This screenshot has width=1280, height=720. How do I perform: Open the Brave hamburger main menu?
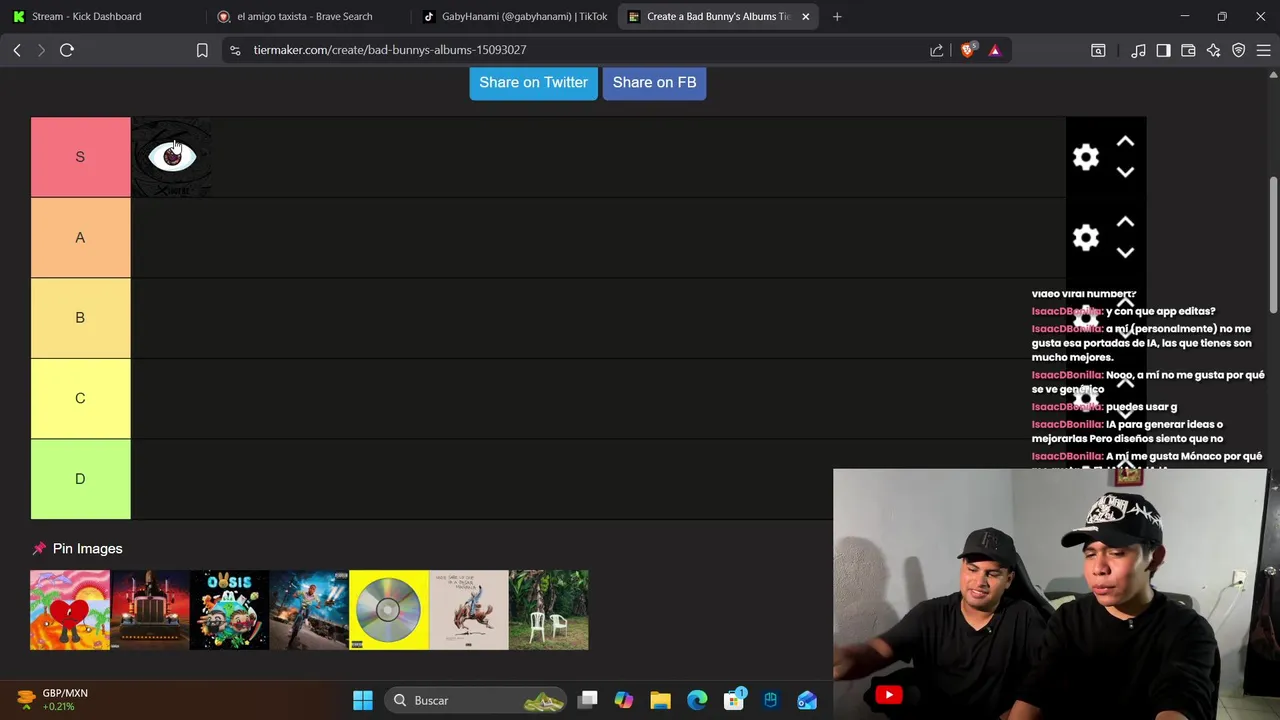1263,50
